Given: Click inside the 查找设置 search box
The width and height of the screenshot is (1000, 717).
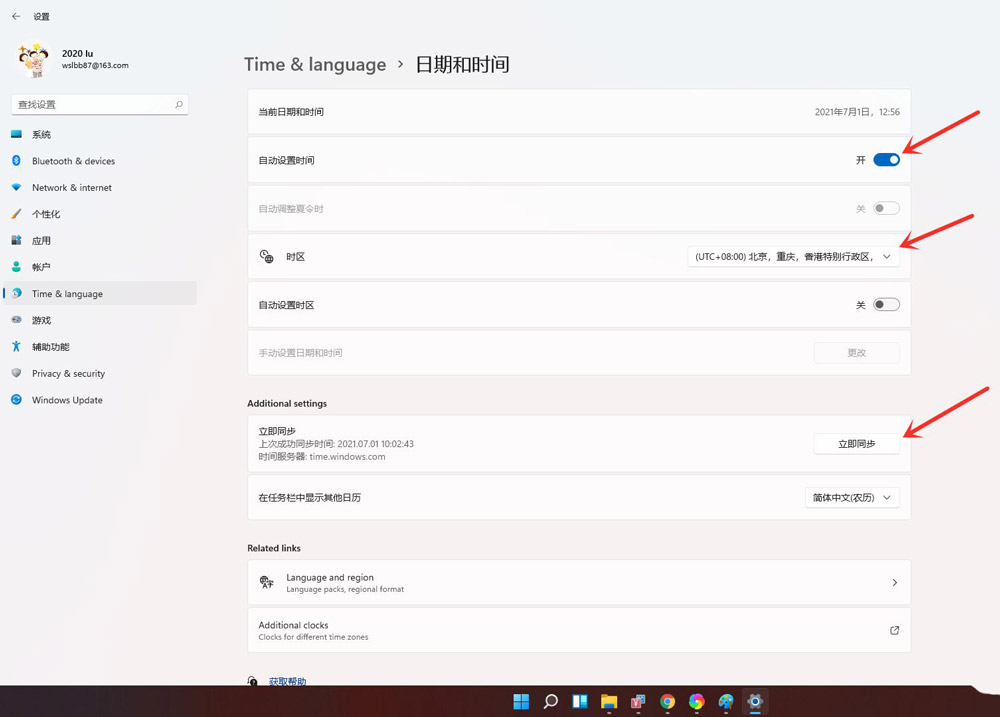Looking at the screenshot, I should tap(100, 104).
